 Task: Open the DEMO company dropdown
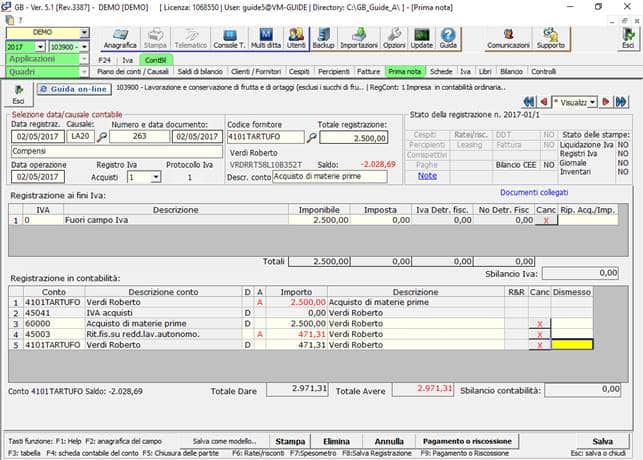[x=84, y=32]
